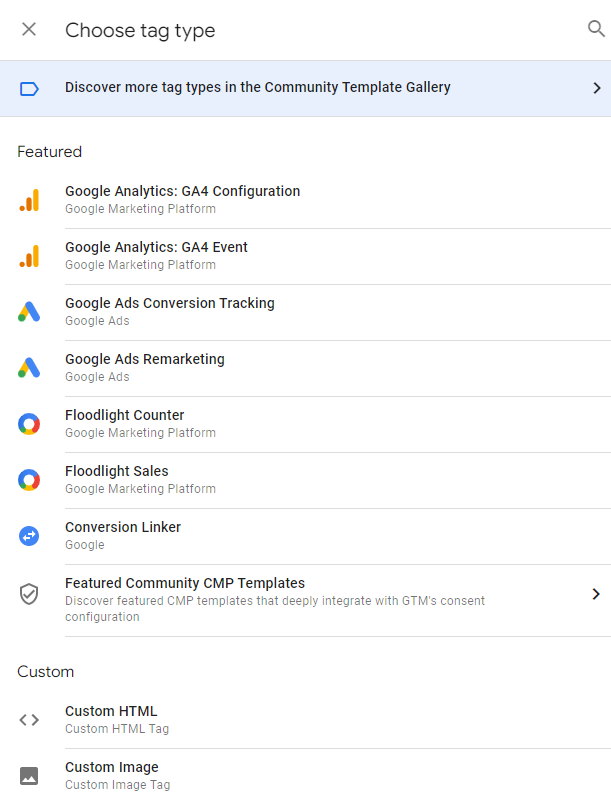The width and height of the screenshot is (611, 803).
Task: Click the Floodlight Sales ring icon
Action: point(29,480)
